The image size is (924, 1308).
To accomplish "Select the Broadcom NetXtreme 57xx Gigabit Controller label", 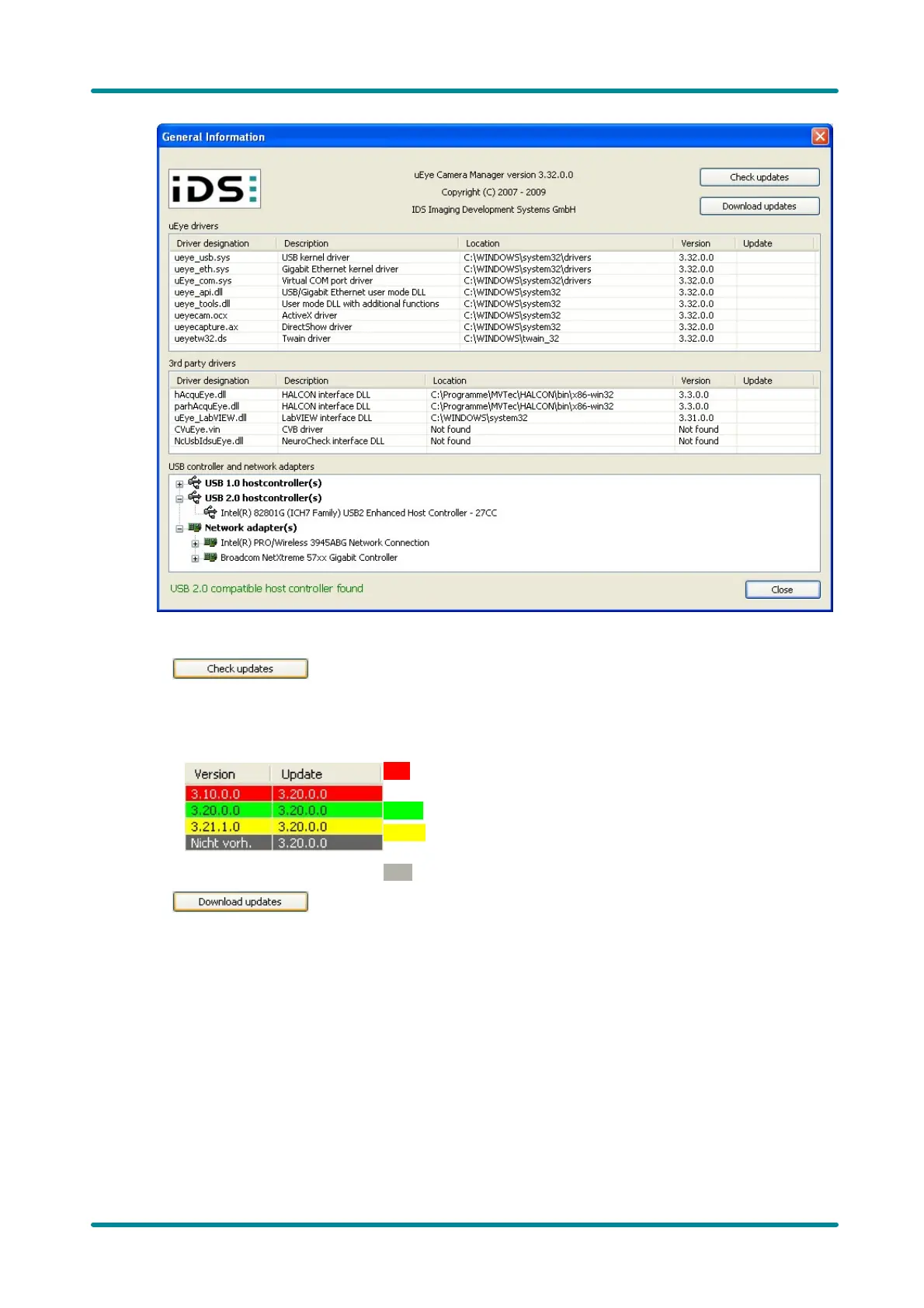I will click(309, 558).
